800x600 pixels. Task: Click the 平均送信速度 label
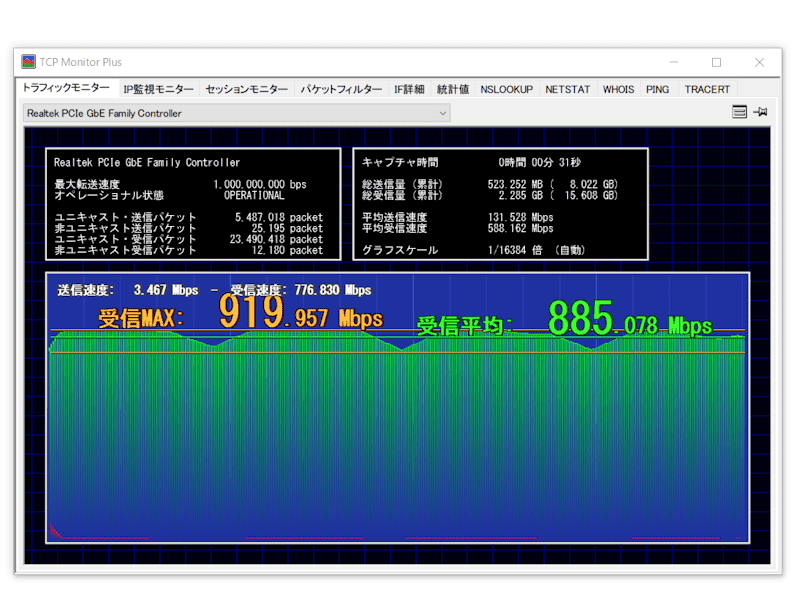point(394,217)
